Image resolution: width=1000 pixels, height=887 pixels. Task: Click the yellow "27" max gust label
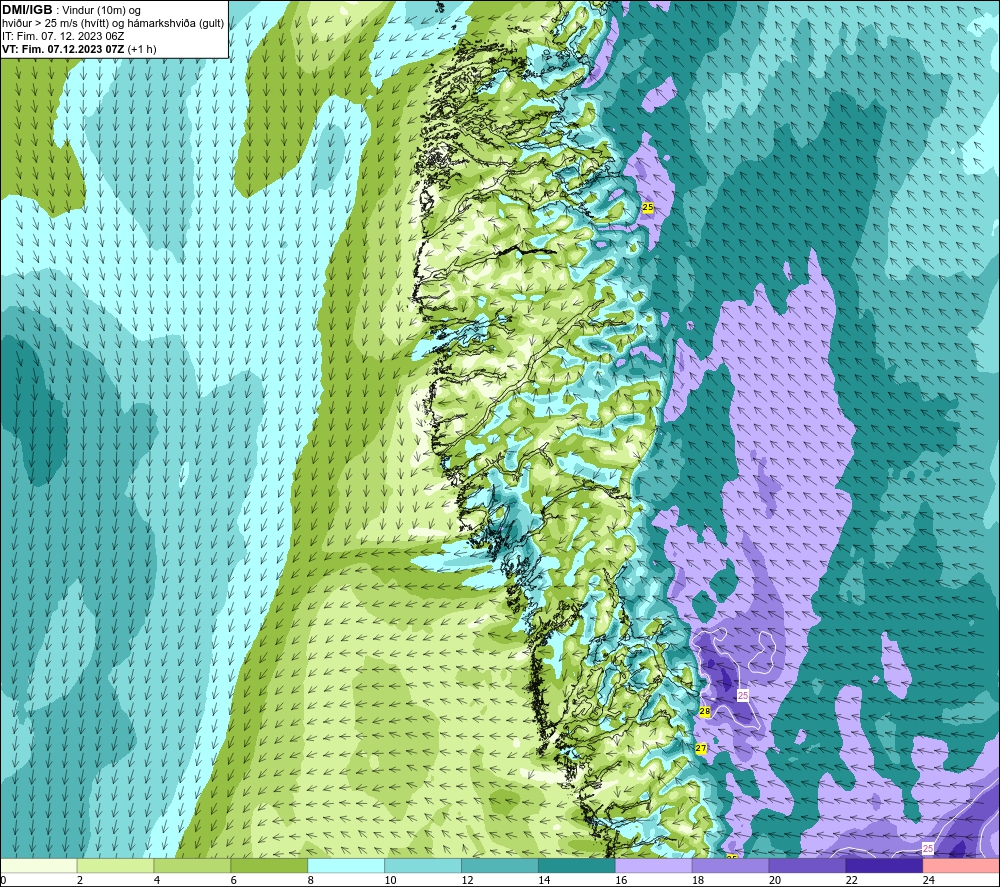701,749
